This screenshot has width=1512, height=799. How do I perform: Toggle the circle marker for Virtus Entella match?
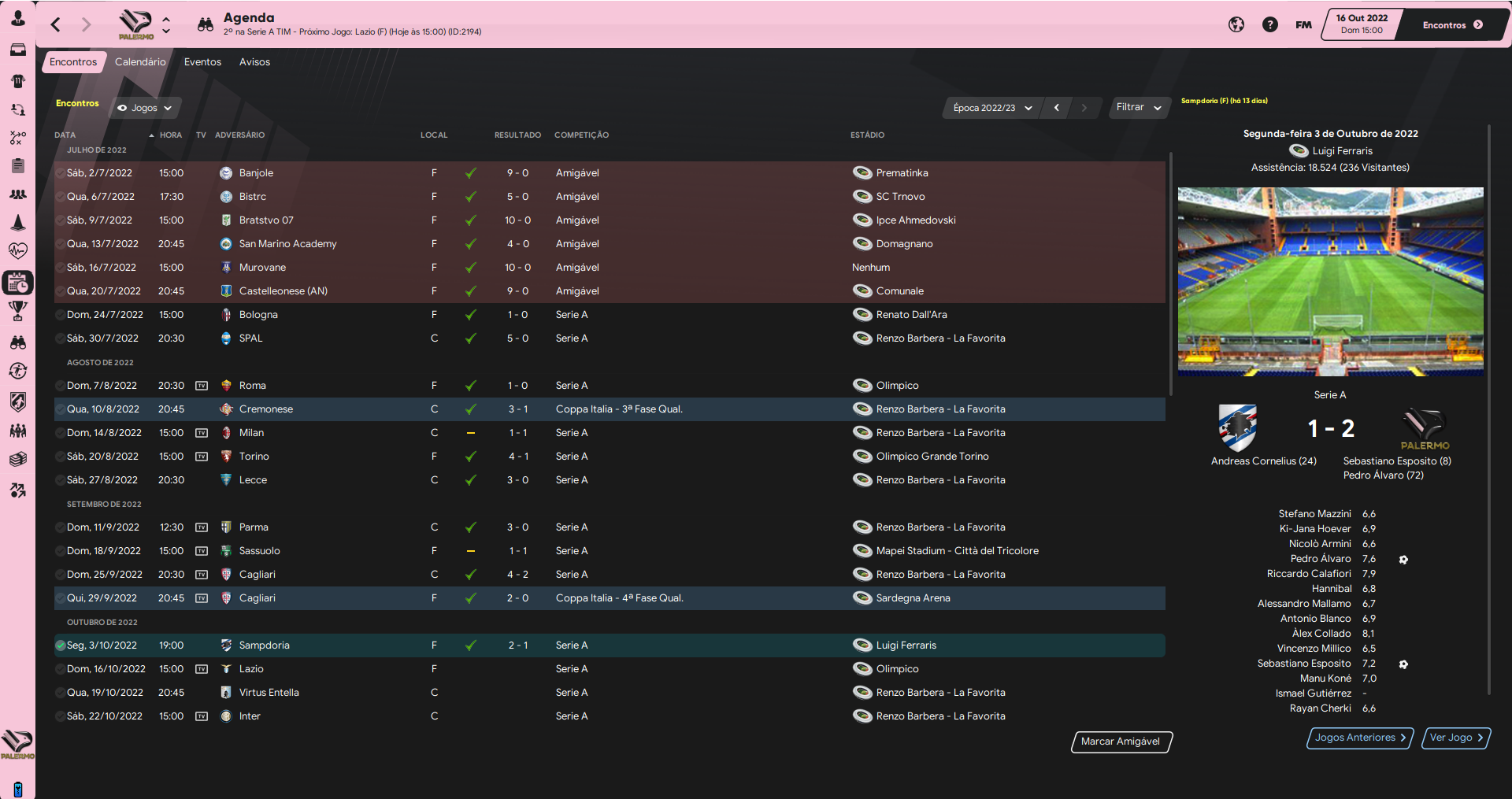point(60,693)
